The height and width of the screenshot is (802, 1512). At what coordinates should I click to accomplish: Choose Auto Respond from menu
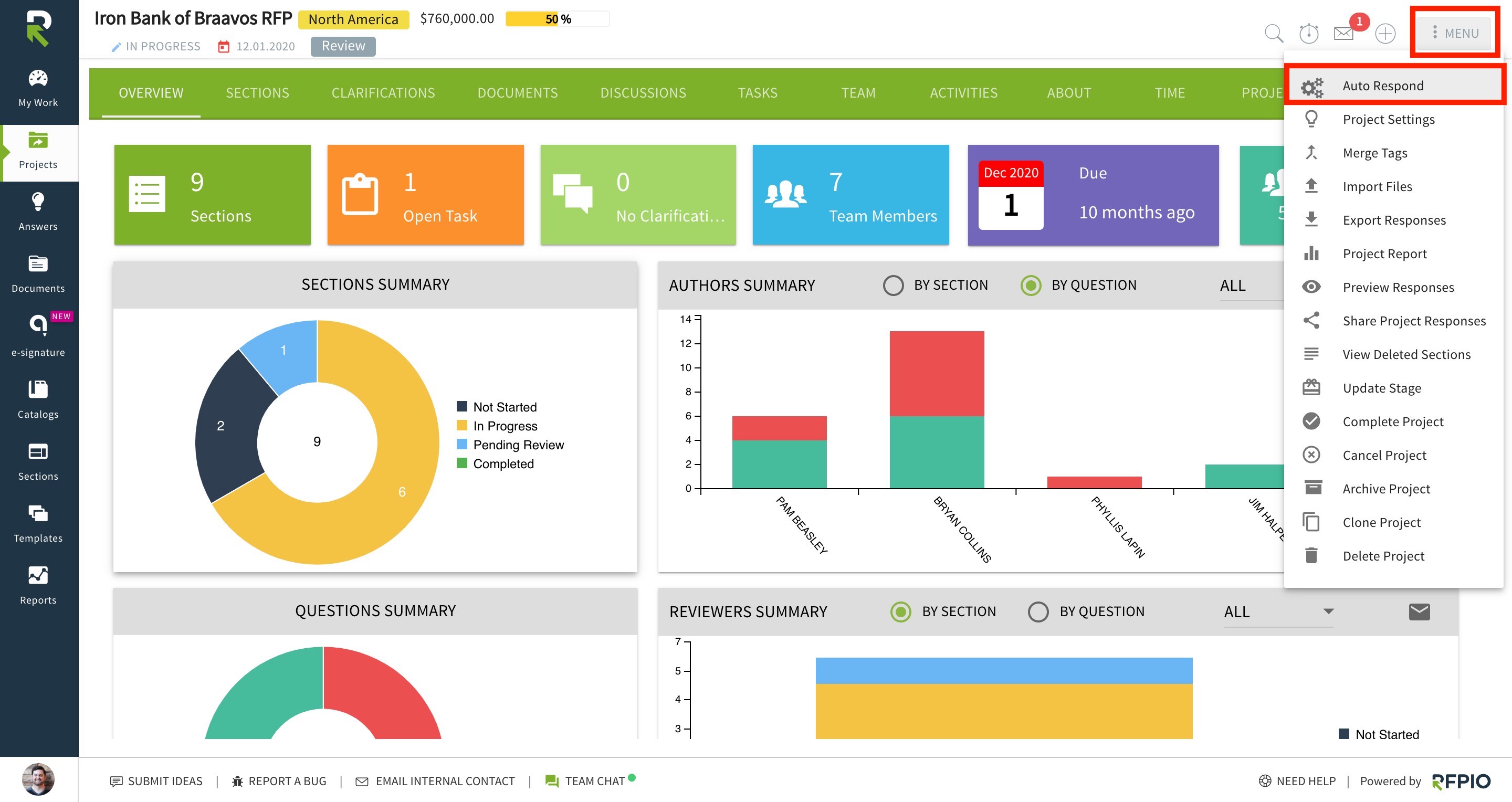[x=1393, y=86]
